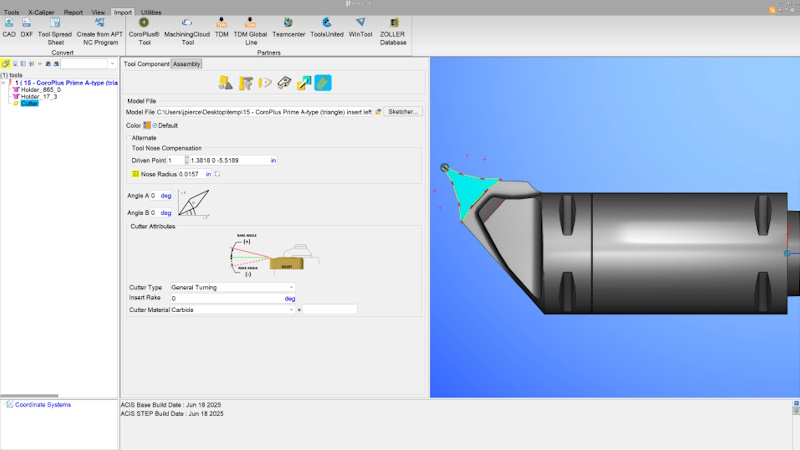Click the second yellow component toolbar icon
The height and width of the screenshot is (450, 800).
(x=246, y=83)
